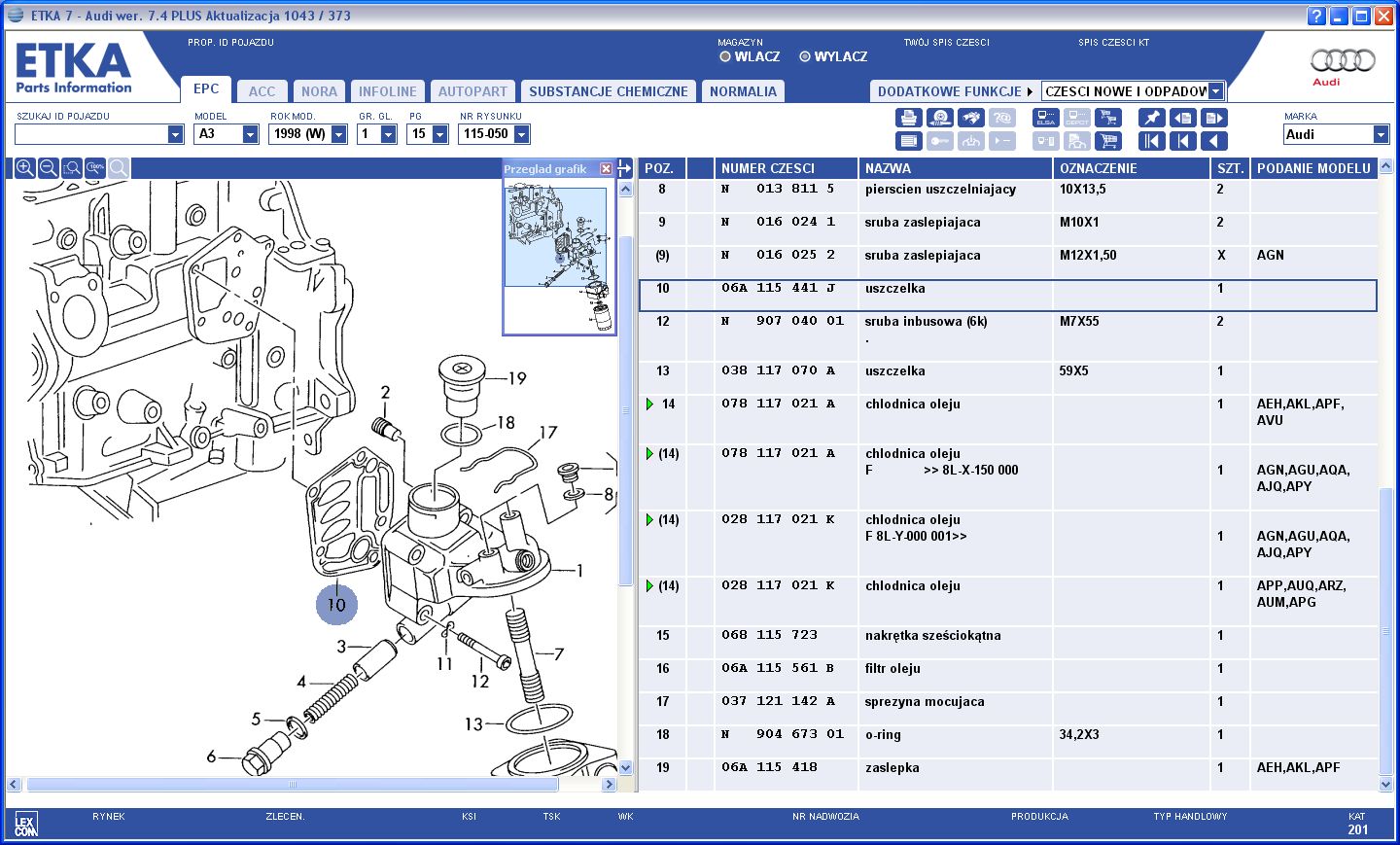Click the panel splitter arrow icon
Viewport: 1400px width, 845px height.
click(625, 168)
